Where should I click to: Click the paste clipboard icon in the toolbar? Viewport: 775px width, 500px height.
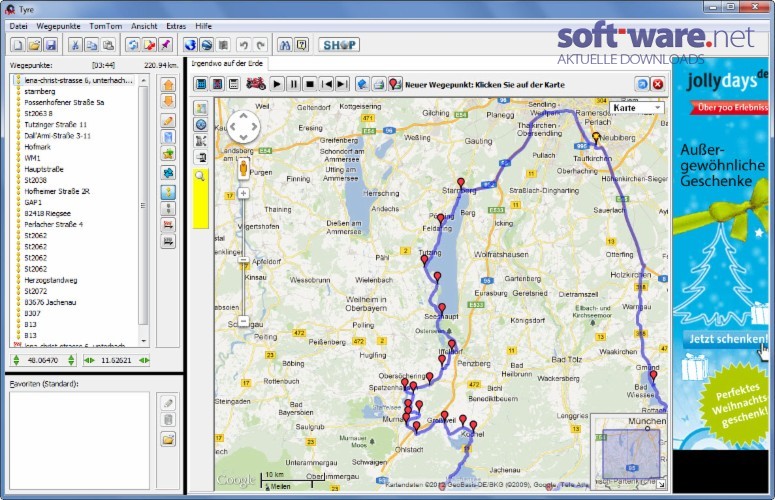[x=108, y=45]
